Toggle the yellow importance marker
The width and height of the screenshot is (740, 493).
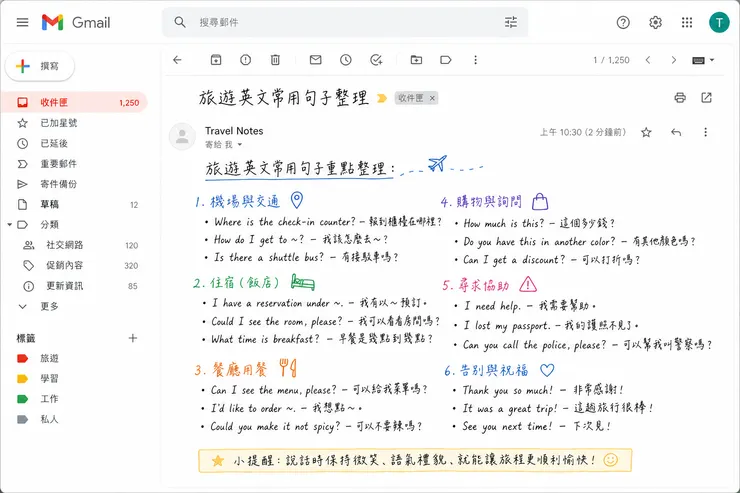pos(382,98)
